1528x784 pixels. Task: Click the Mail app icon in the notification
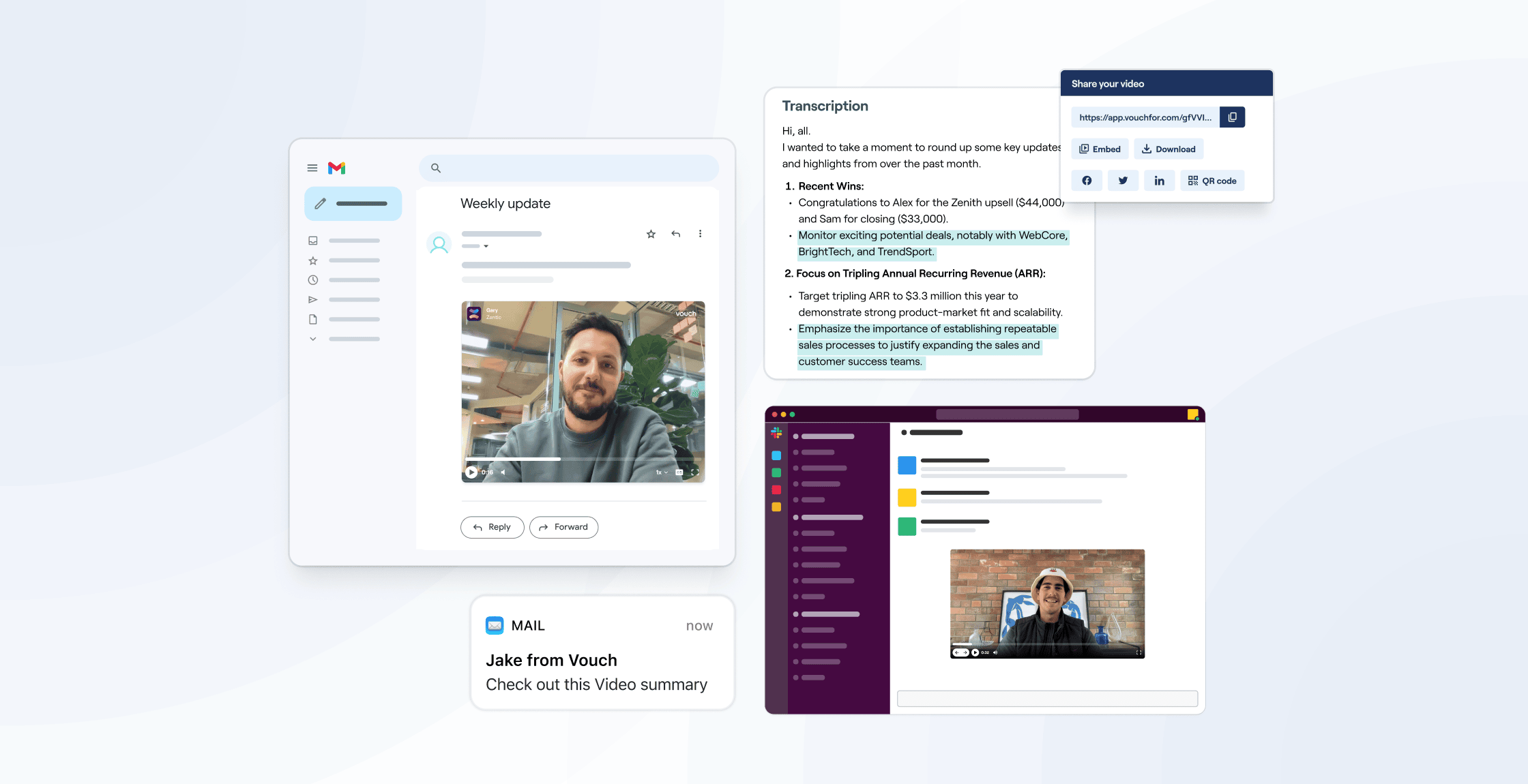pos(495,625)
